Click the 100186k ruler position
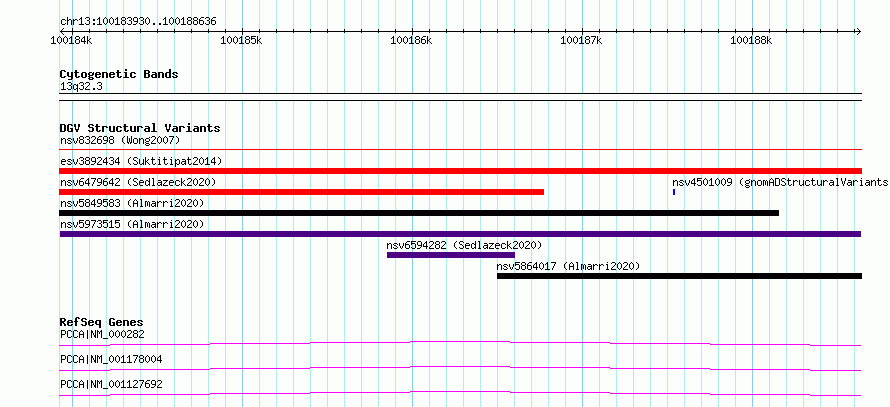Viewport: 890px width, 407px height. (x=412, y=40)
